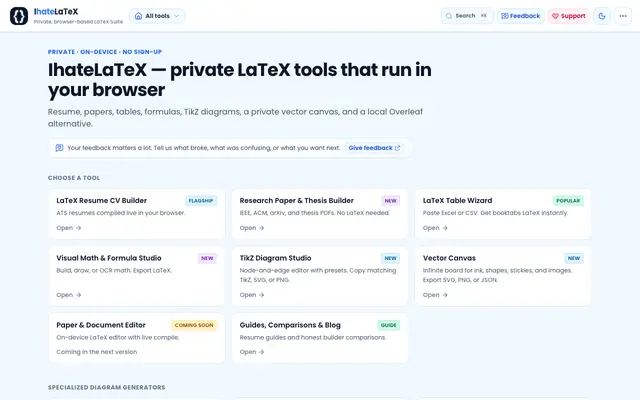Click the COMING SOON badge
The image size is (640, 400).
pos(194,325)
